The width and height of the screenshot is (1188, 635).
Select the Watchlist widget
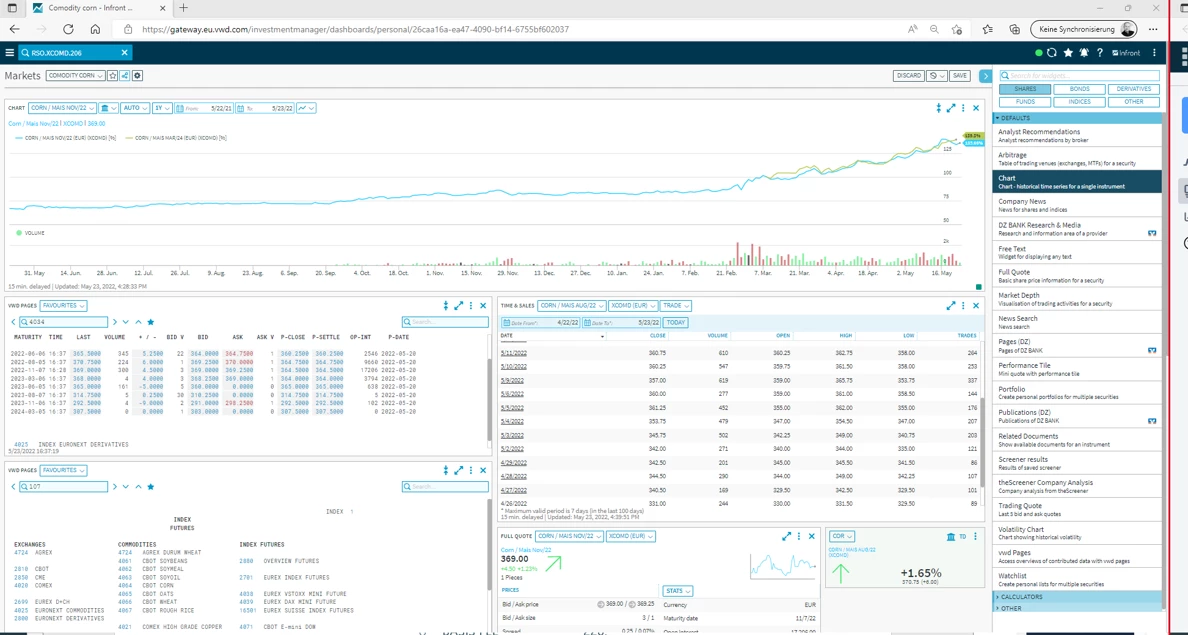[x=1077, y=580]
